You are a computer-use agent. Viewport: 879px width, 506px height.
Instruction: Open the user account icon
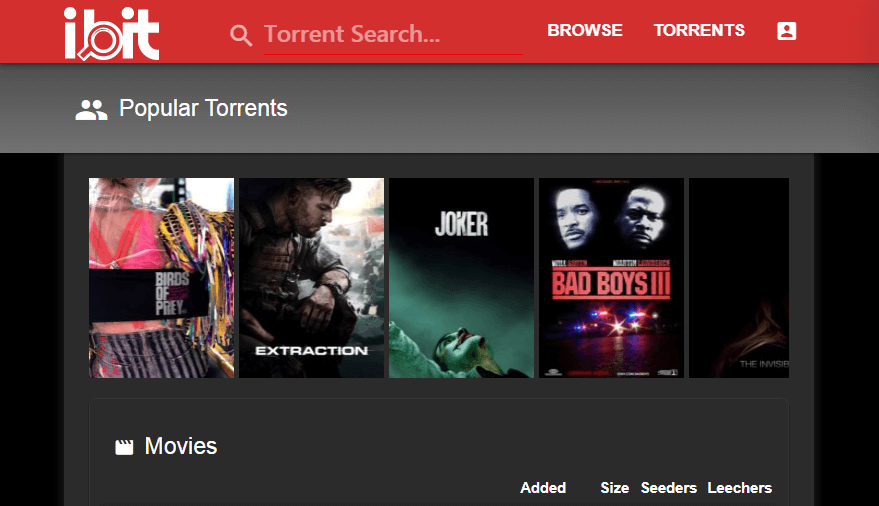[787, 31]
